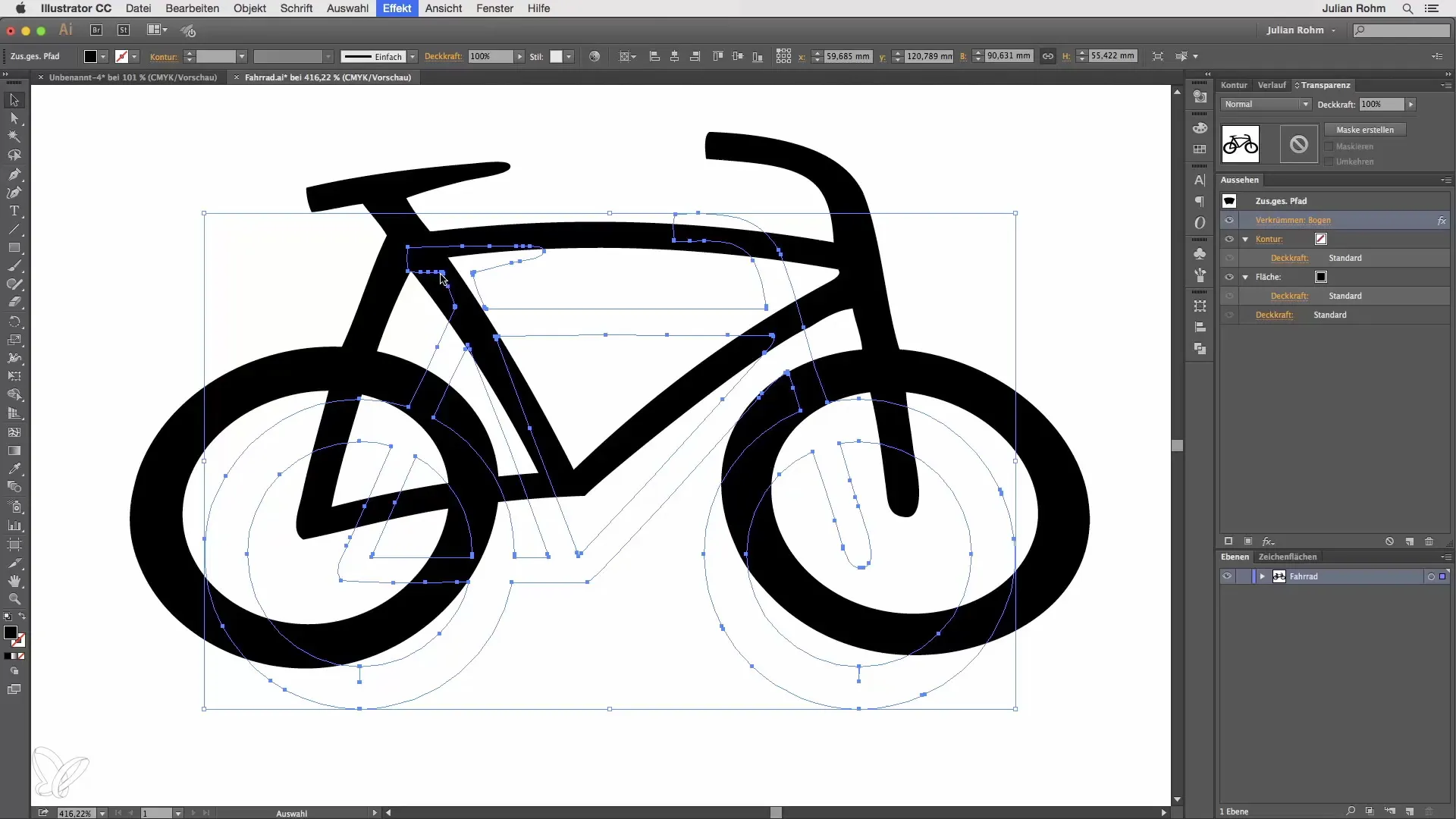Select the Selection tool in the toolbar
Image resolution: width=1456 pixels, height=819 pixels.
click(14, 100)
